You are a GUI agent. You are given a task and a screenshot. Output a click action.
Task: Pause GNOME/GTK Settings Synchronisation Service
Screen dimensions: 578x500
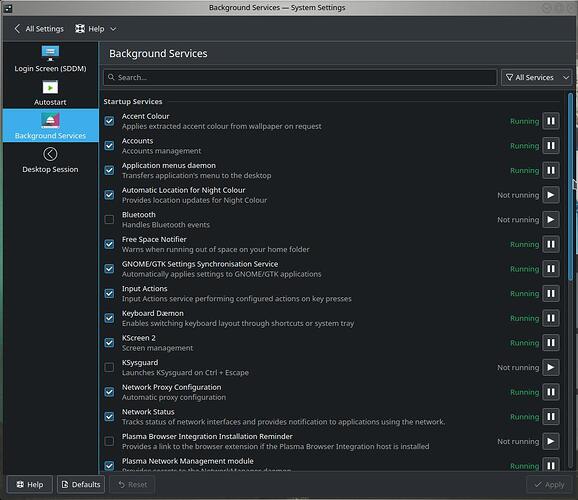click(551, 269)
